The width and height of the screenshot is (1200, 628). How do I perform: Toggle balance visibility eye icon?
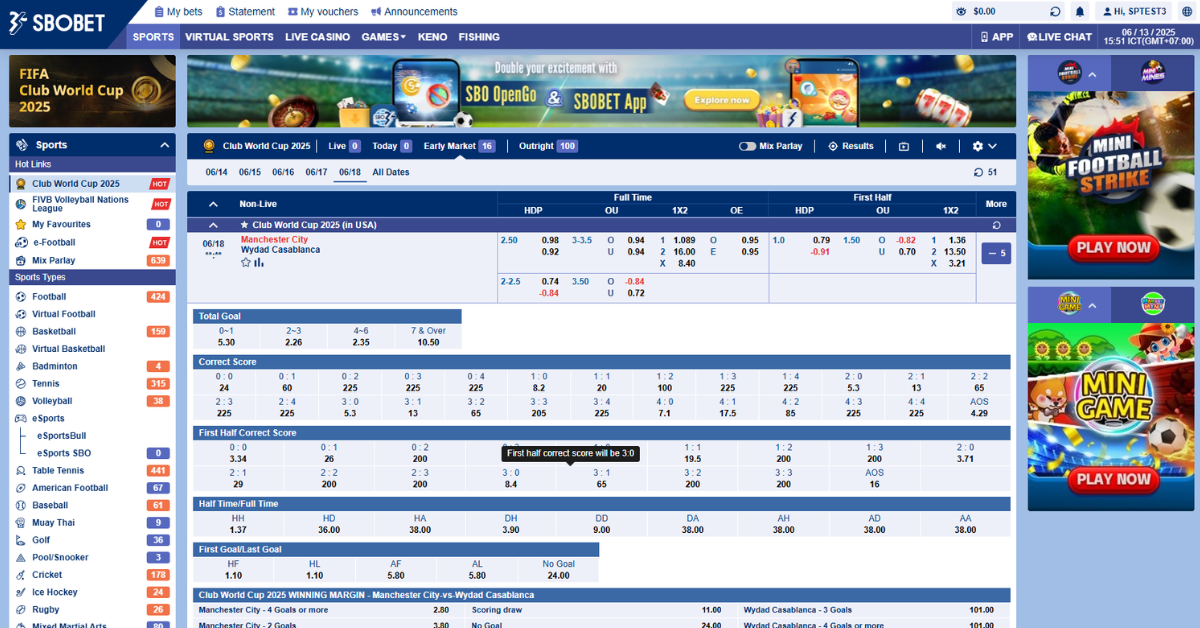(961, 12)
